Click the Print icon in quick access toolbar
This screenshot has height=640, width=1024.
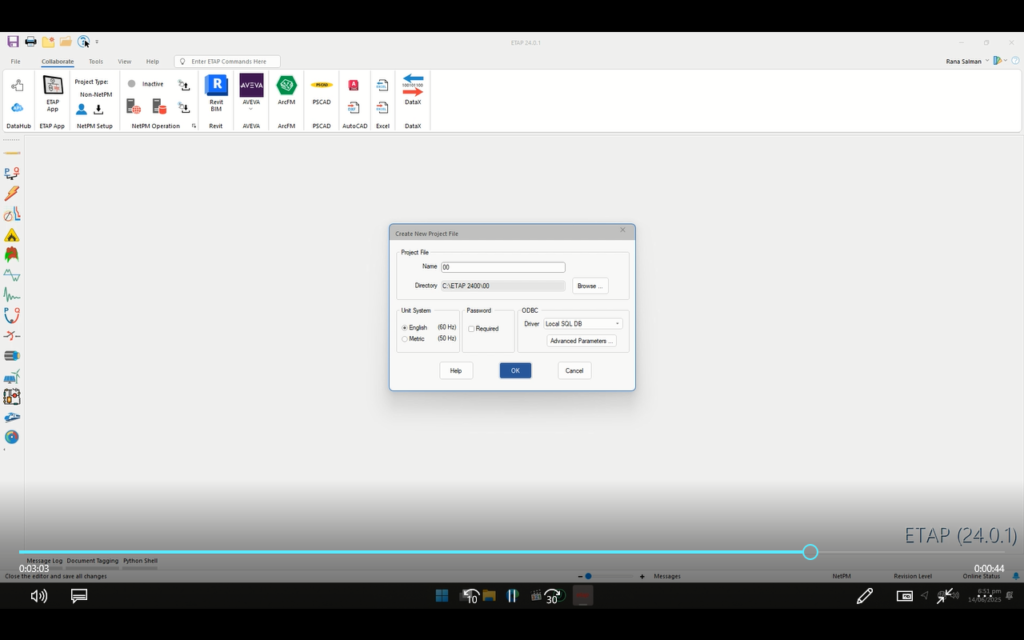pyautogui.click(x=30, y=41)
